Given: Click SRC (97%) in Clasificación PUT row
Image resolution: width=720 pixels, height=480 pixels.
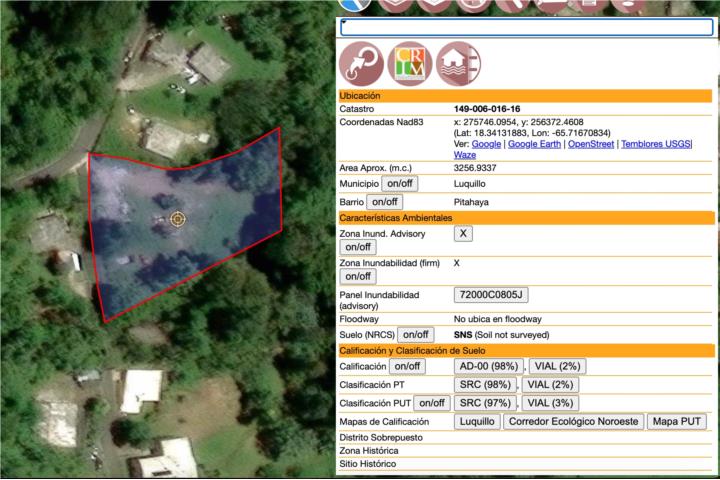Looking at the screenshot, I should (485, 403).
